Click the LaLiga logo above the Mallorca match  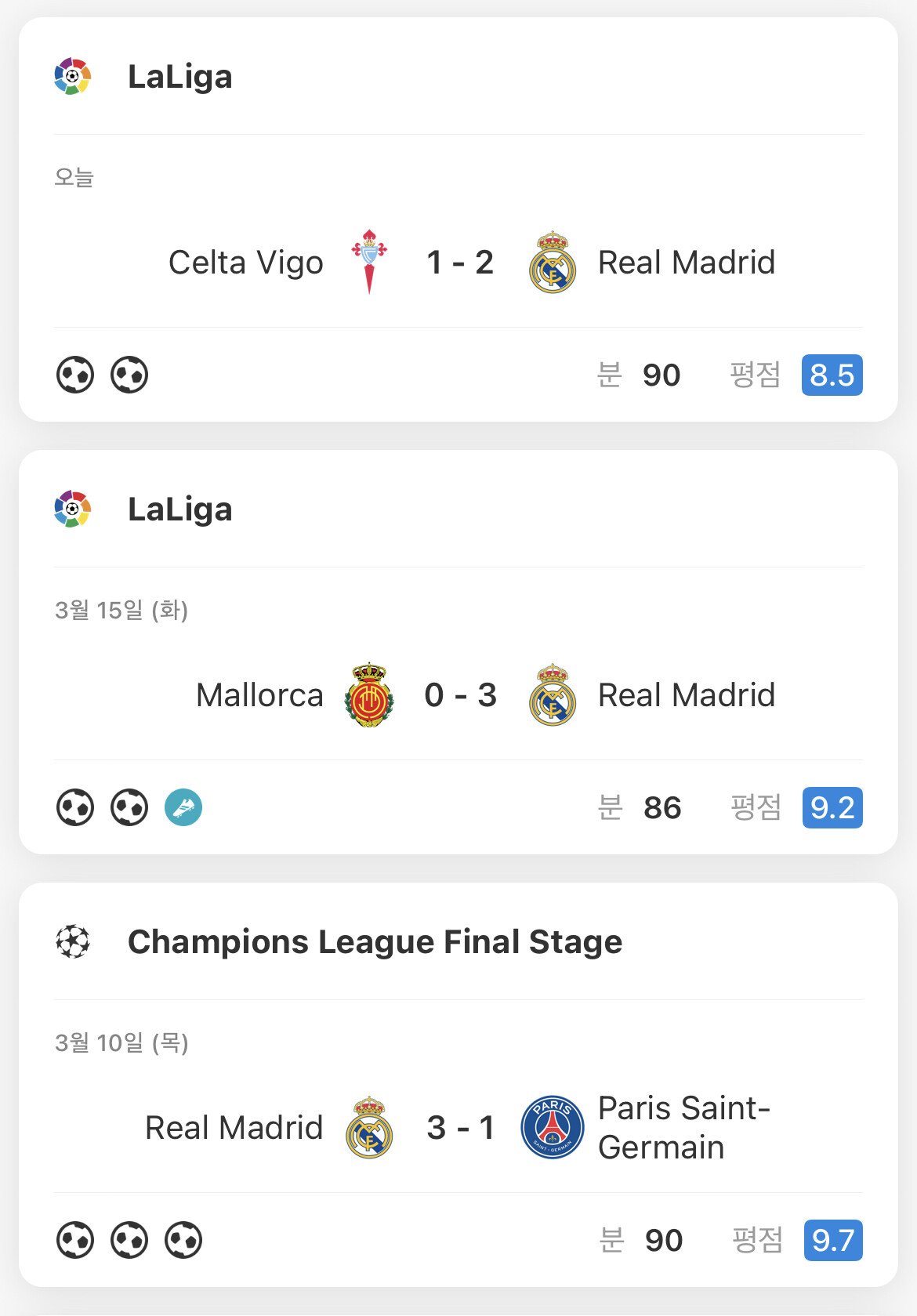click(73, 509)
